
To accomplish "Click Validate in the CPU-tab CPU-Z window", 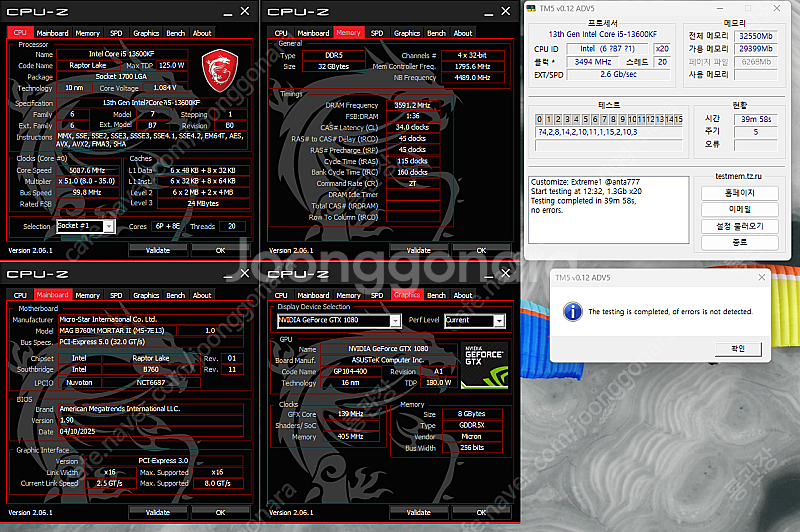I will (158, 250).
